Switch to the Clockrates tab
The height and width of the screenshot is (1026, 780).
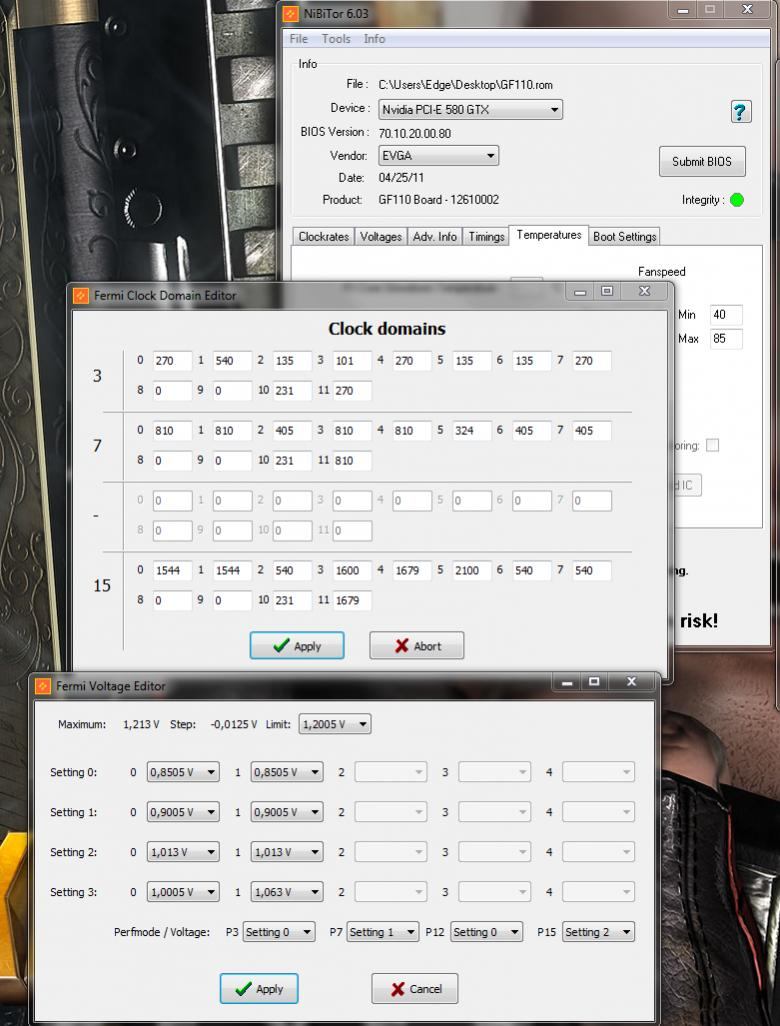tap(323, 236)
